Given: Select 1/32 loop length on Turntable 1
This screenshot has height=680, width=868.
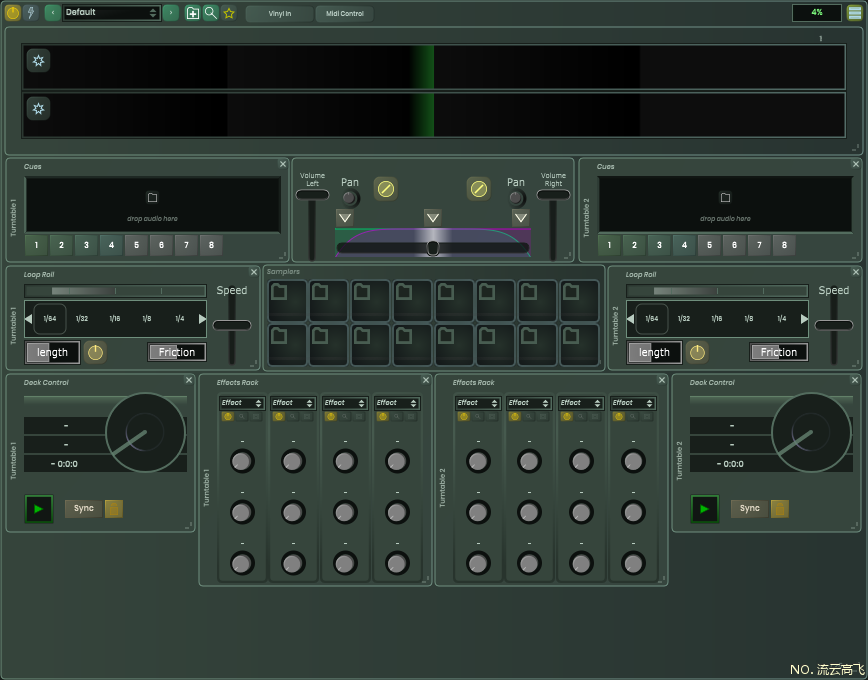Looking at the screenshot, I should coord(82,318).
